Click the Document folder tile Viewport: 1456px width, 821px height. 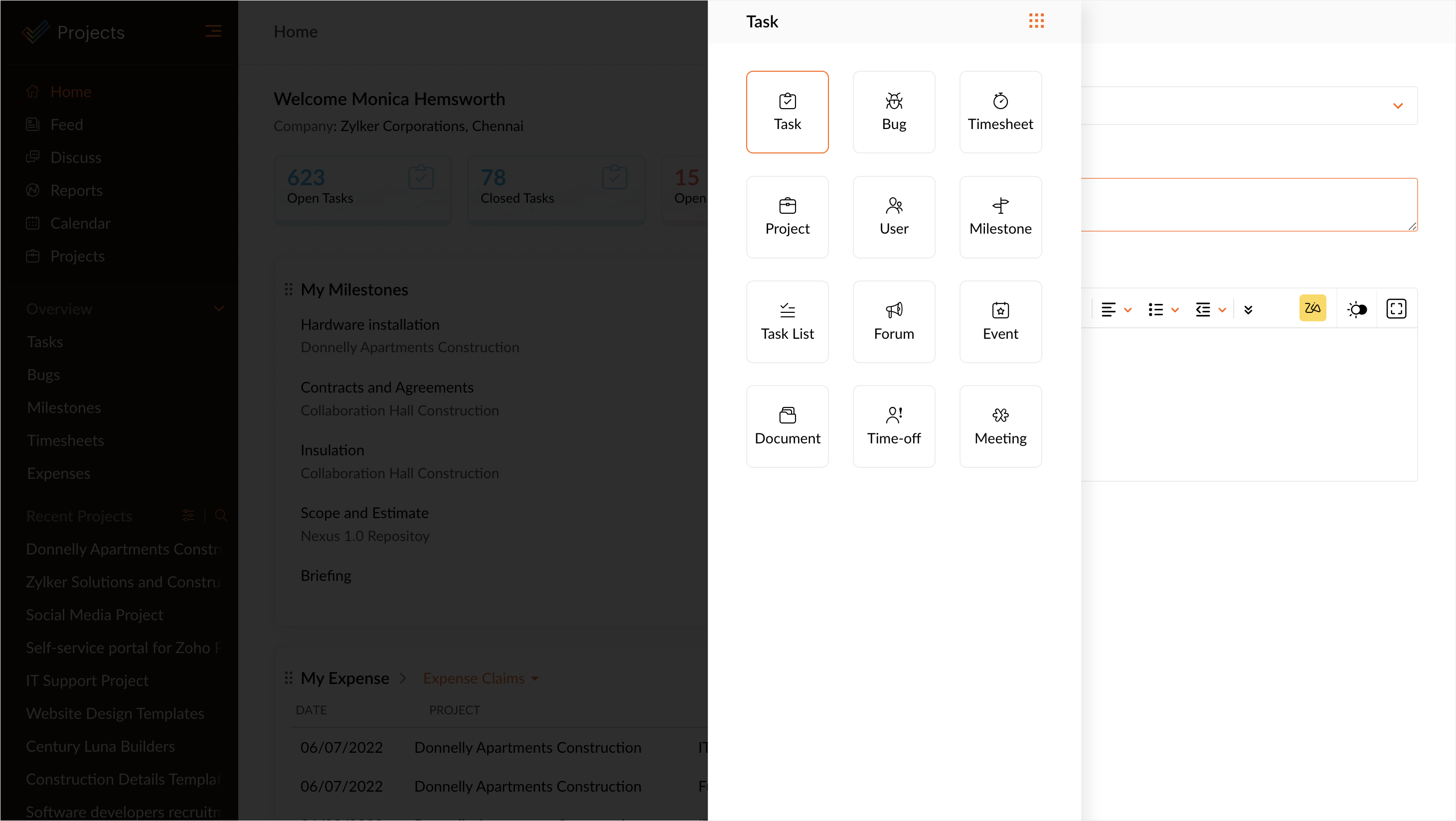point(787,426)
